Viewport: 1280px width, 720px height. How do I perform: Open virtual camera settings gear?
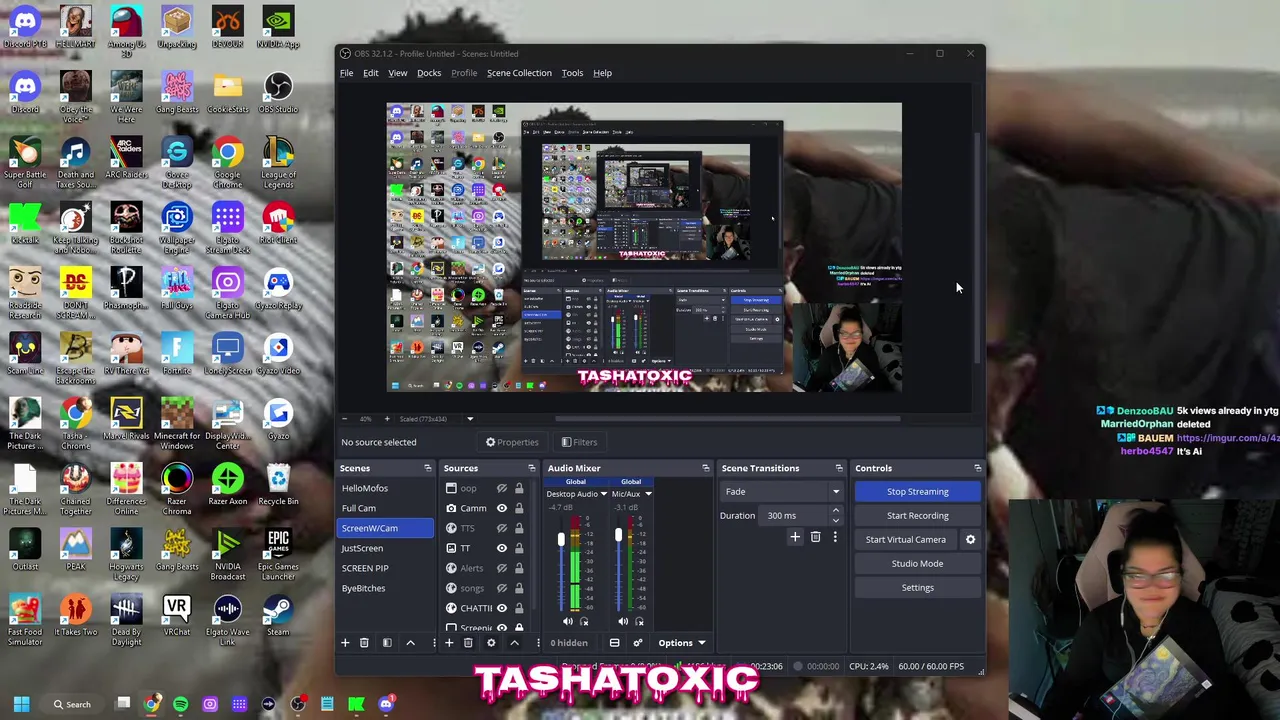(970, 539)
